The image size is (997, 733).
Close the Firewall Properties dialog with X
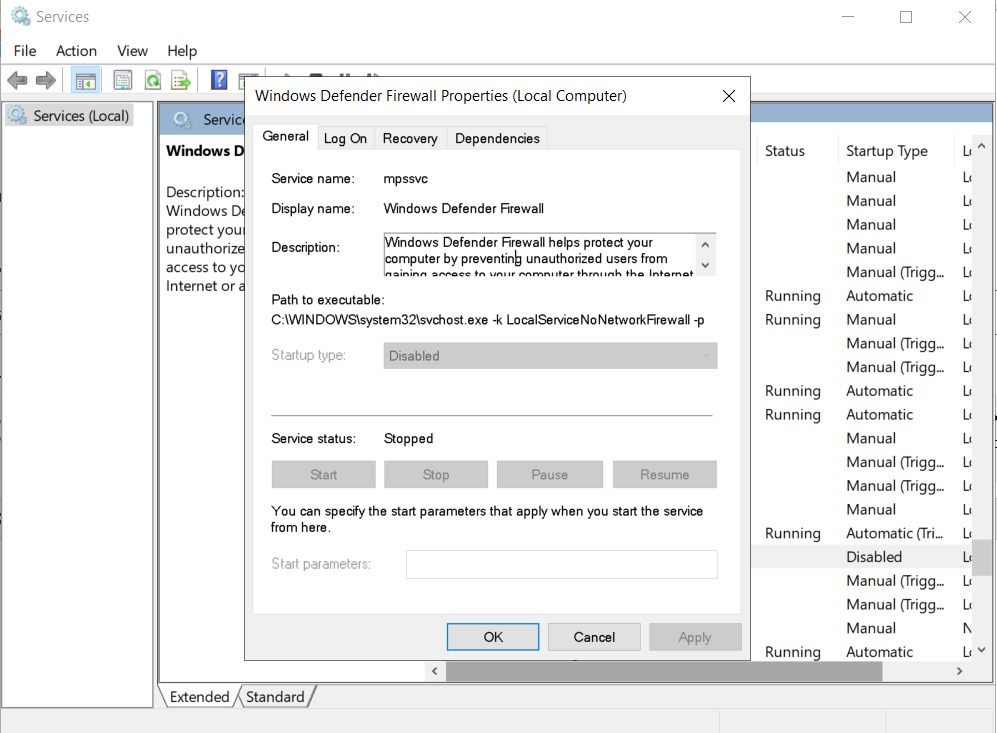(x=729, y=96)
